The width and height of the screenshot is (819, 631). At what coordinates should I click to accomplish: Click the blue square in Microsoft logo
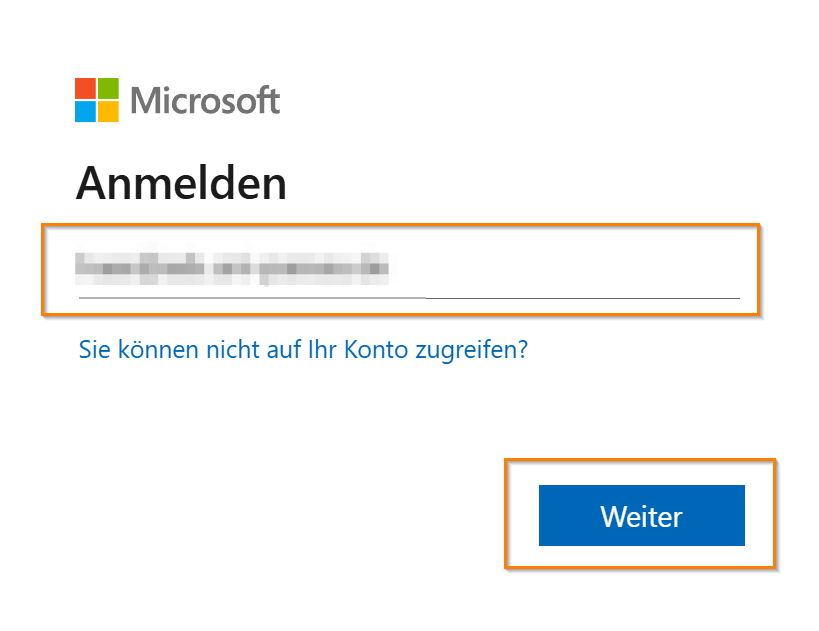point(85,111)
